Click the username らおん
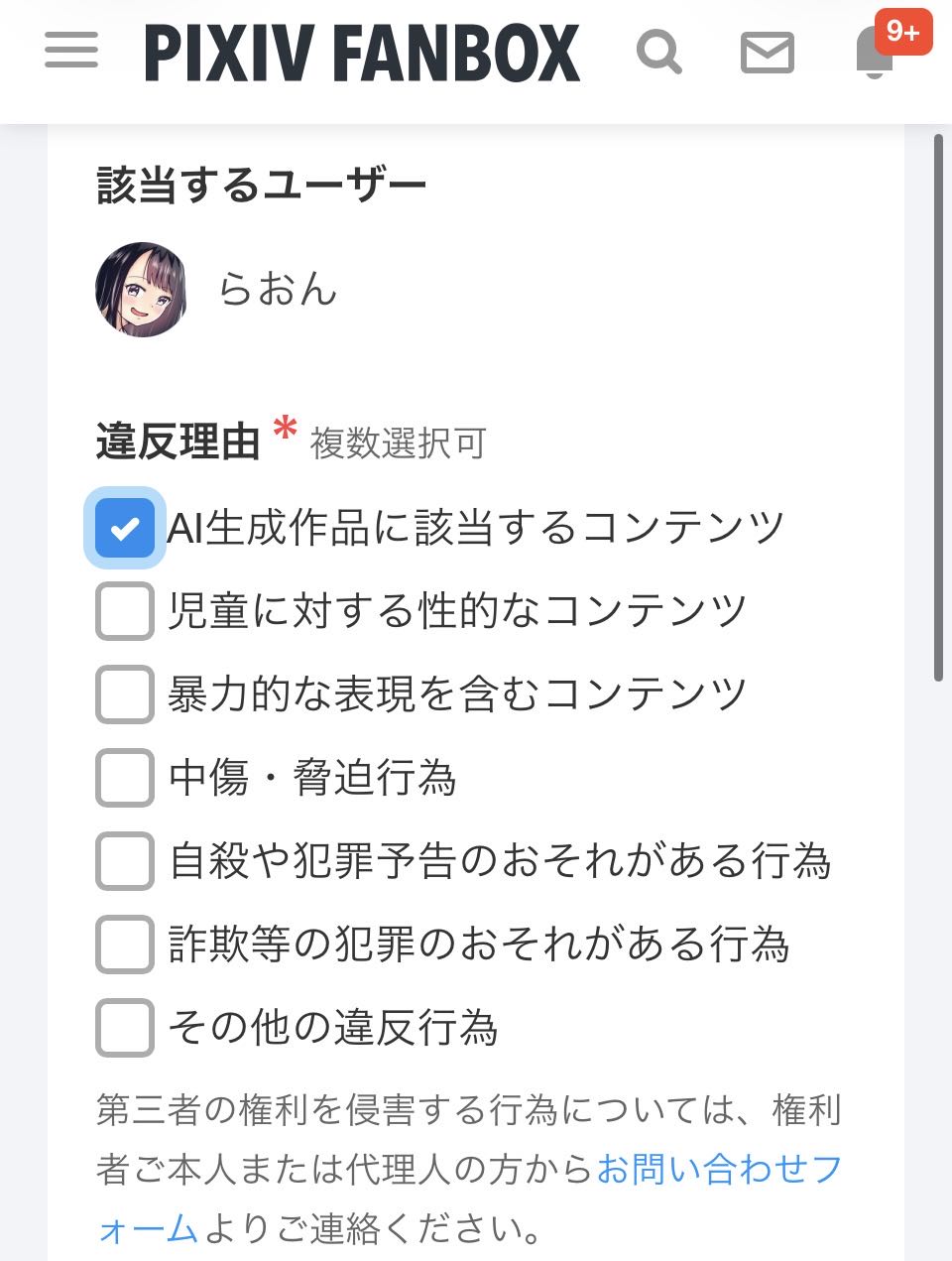The width and height of the screenshot is (952, 1261). 279,290
